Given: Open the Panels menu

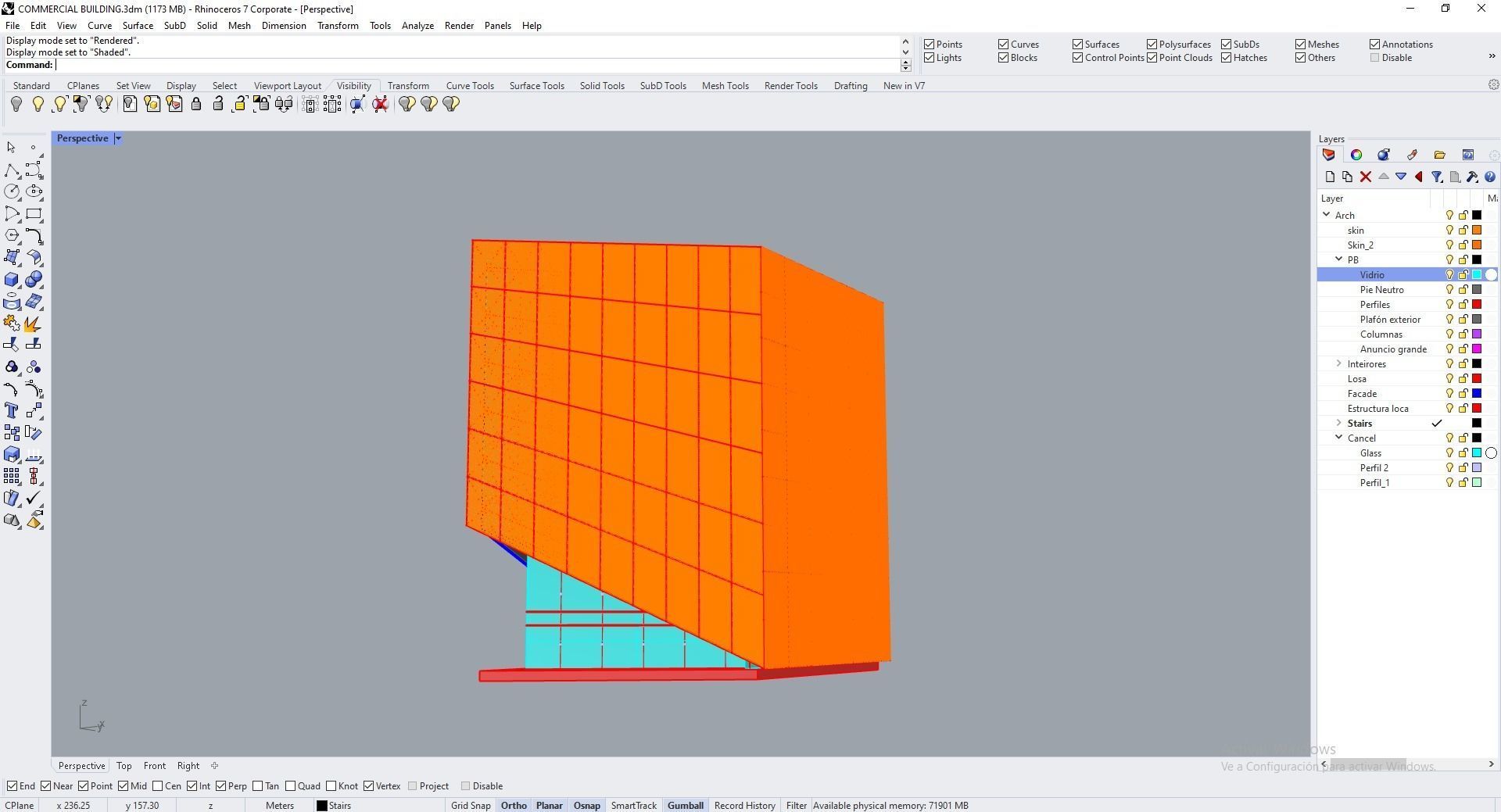Looking at the screenshot, I should click(497, 25).
